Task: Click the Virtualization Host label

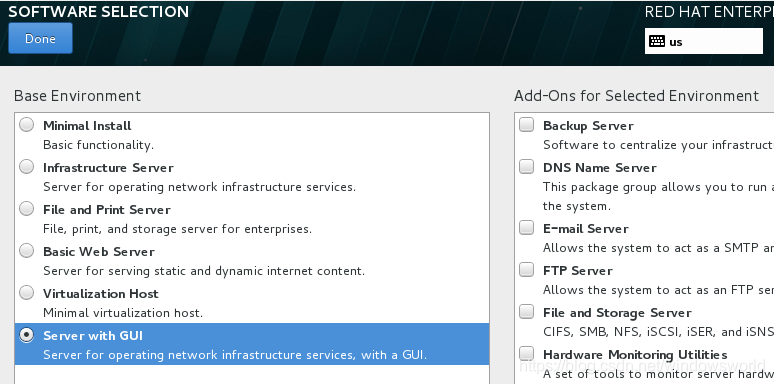Action: pos(101,294)
